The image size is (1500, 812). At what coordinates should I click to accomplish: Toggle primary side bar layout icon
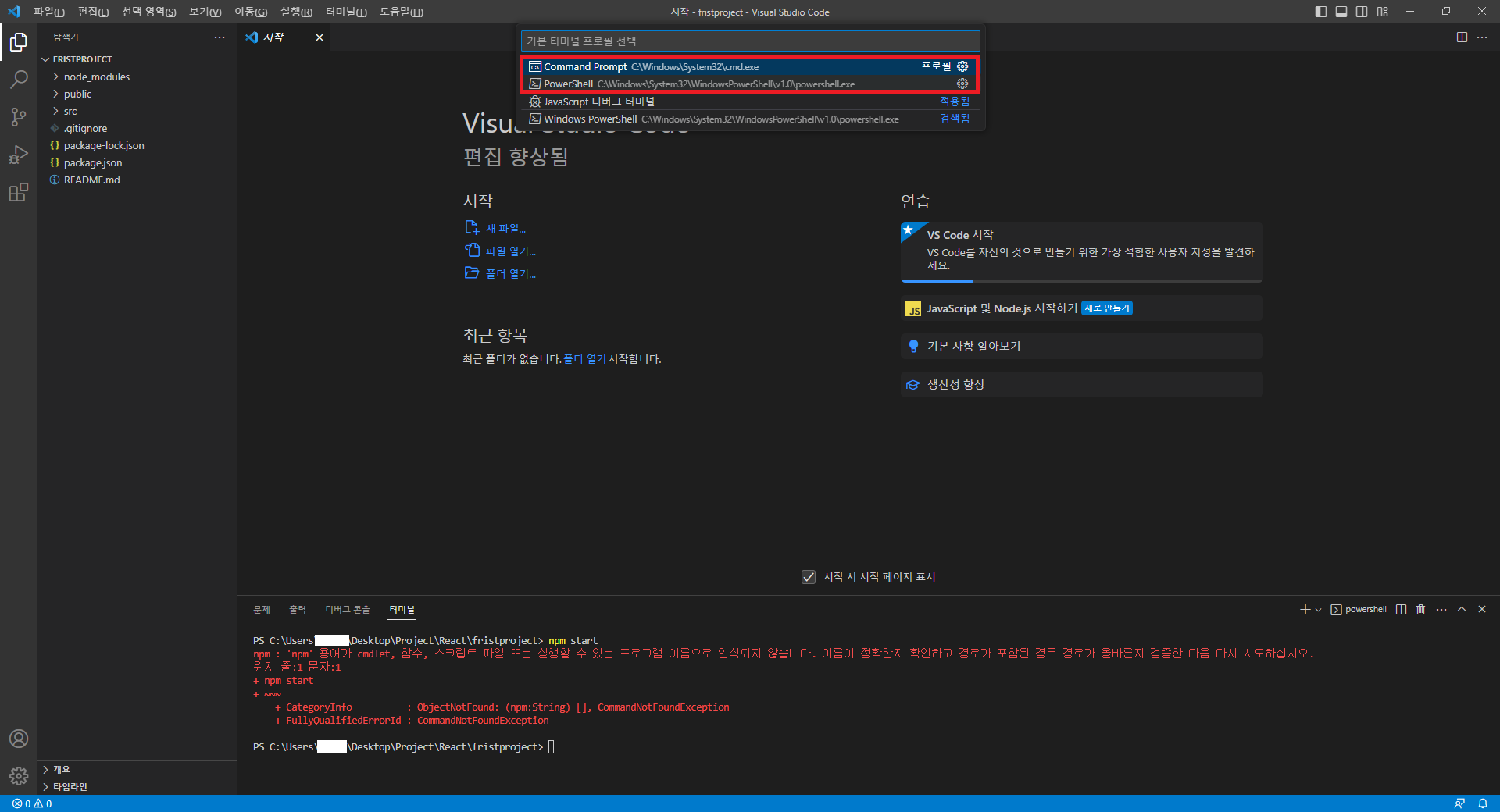tap(1321, 12)
